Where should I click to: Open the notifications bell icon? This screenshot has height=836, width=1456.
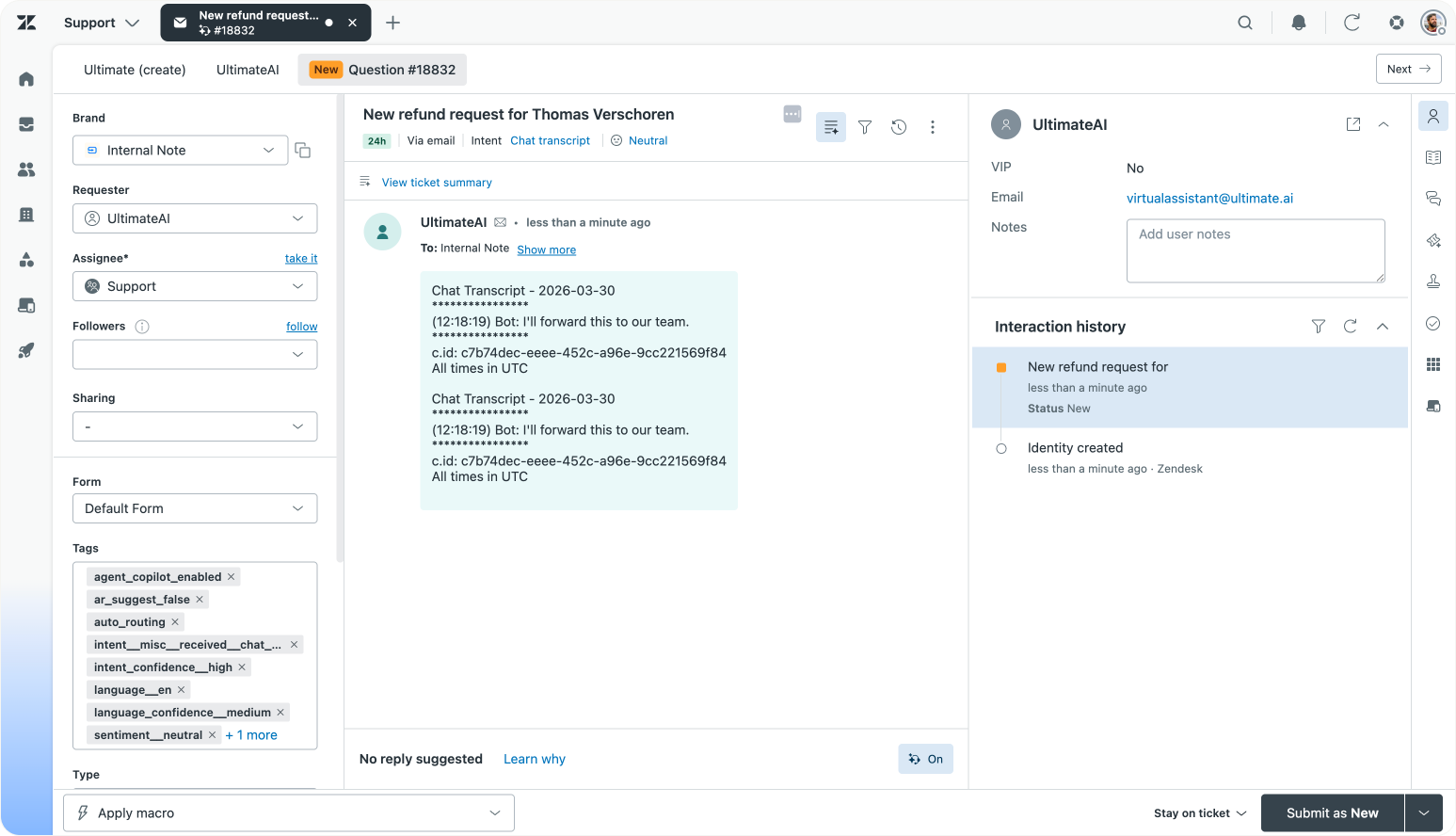[x=1299, y=23]
